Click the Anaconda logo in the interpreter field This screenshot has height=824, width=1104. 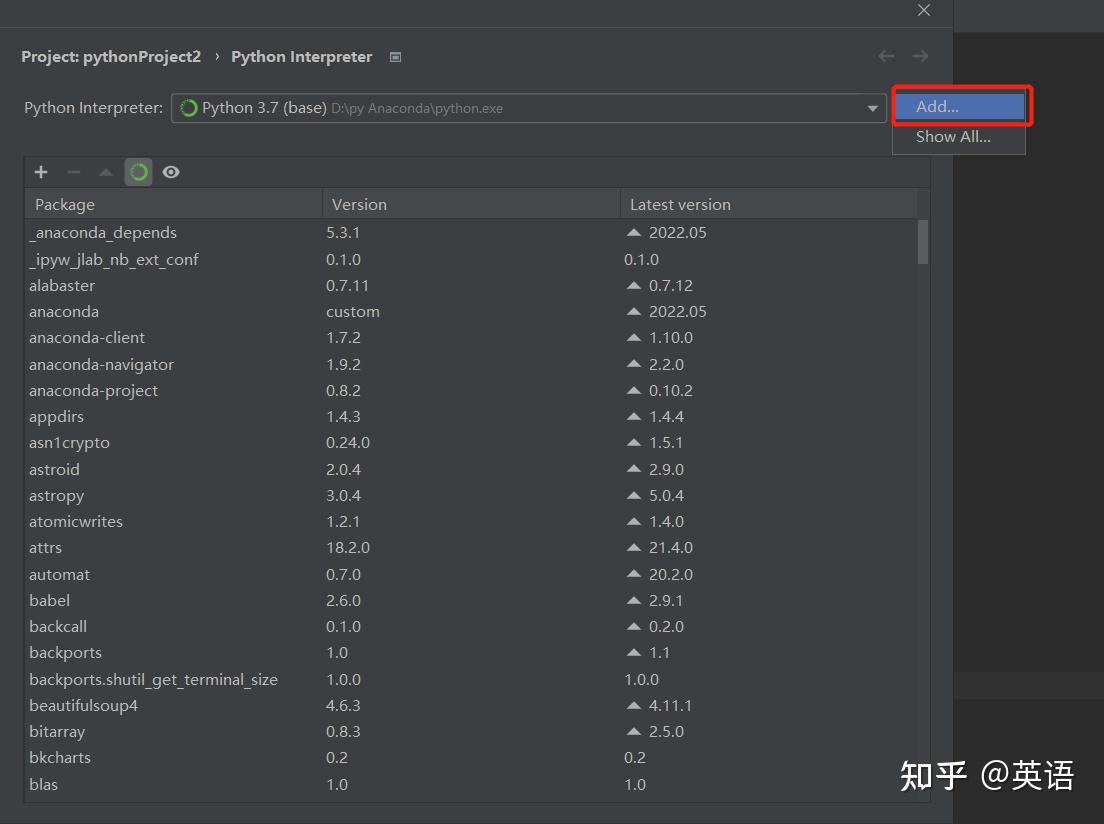[x=189, y=107]
